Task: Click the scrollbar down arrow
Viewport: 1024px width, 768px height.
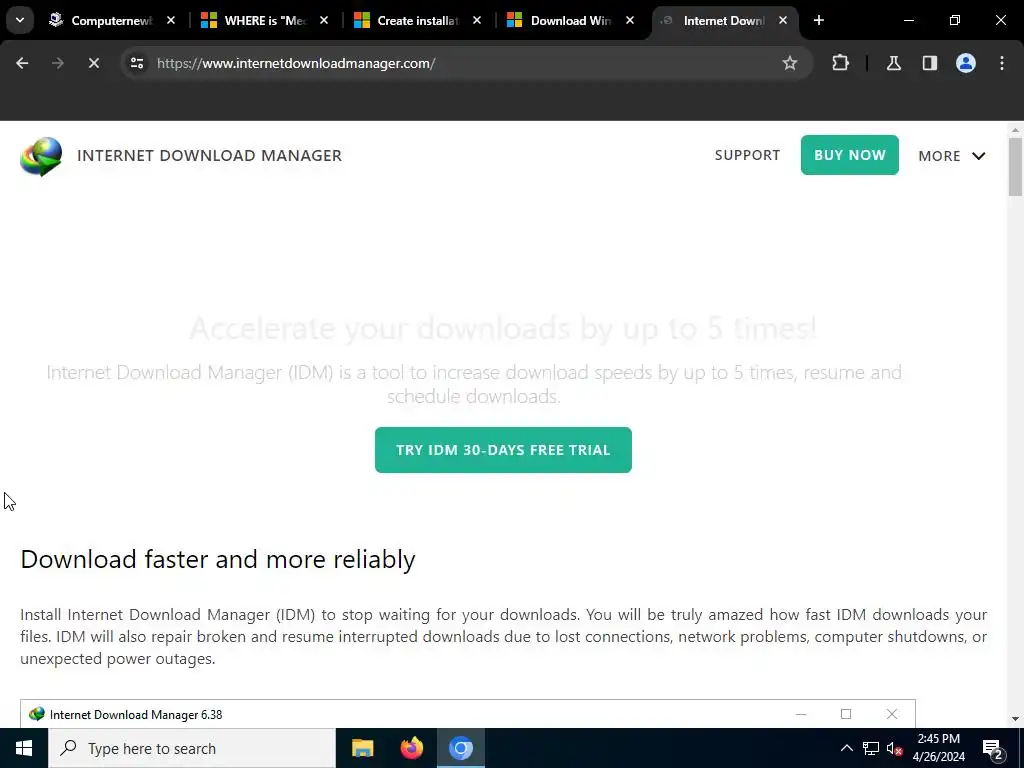Action: click(1015, 719)
